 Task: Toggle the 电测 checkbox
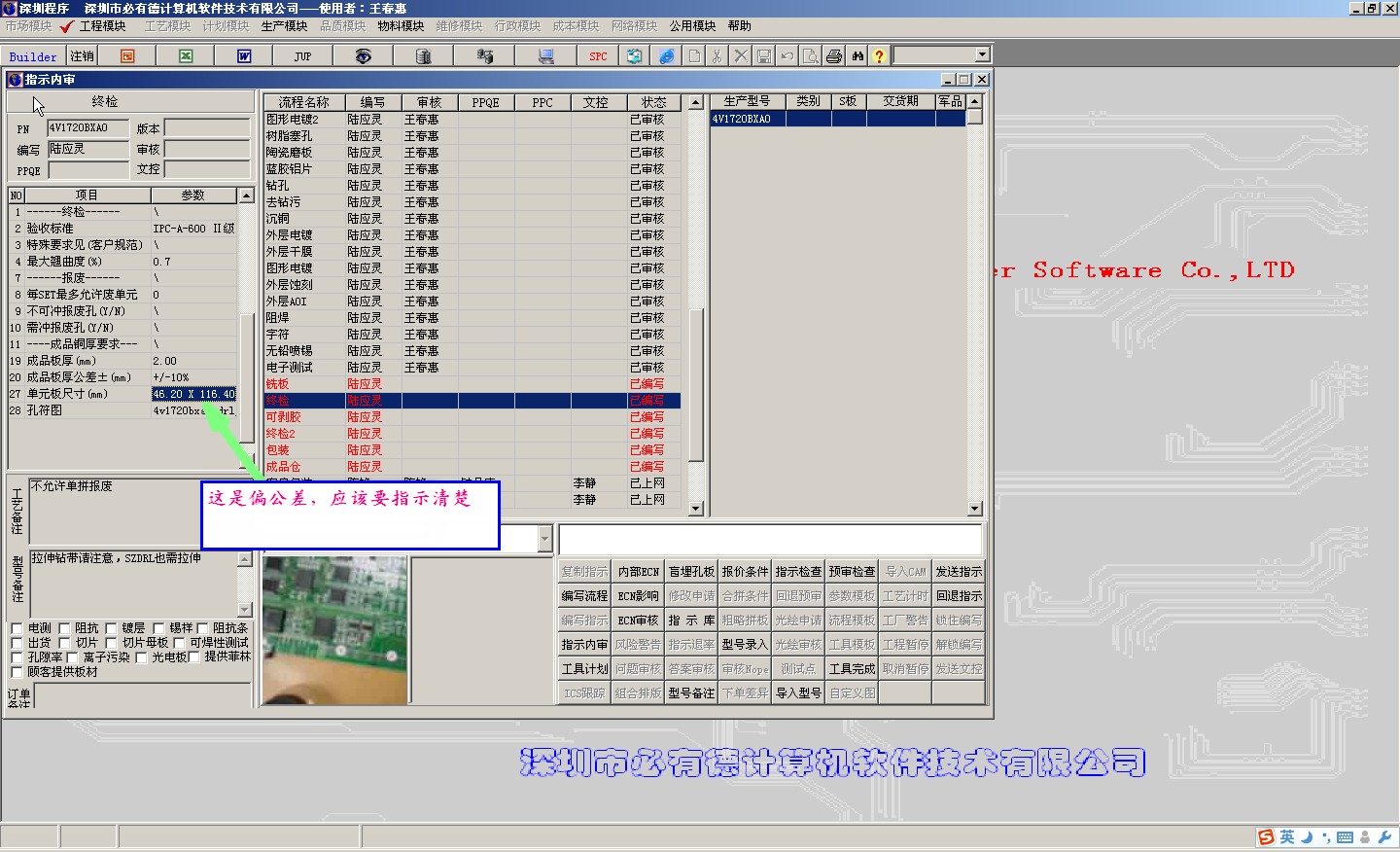click(17, 628)
